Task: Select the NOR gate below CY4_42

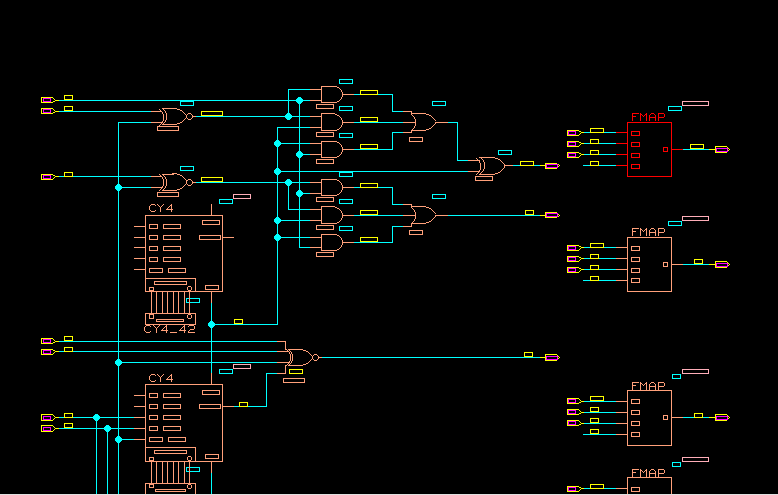Action: 300,357
